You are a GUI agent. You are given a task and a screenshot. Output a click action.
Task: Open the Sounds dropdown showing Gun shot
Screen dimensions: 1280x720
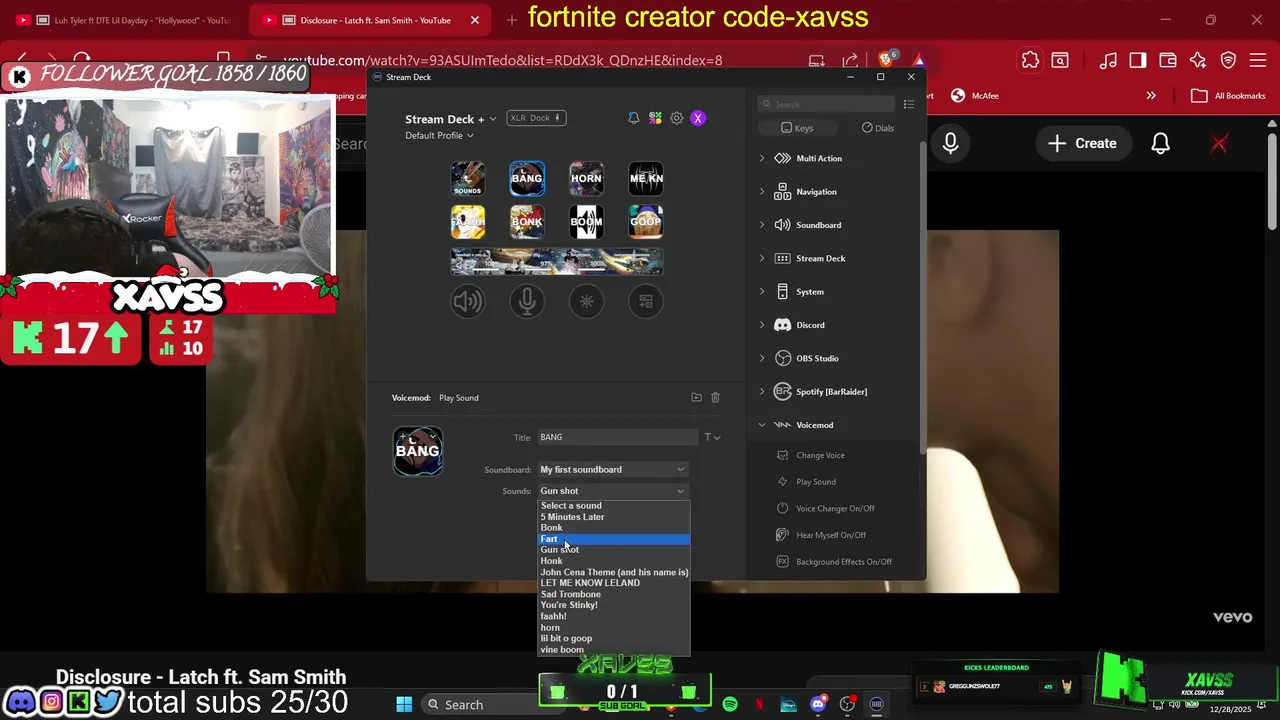612,491
